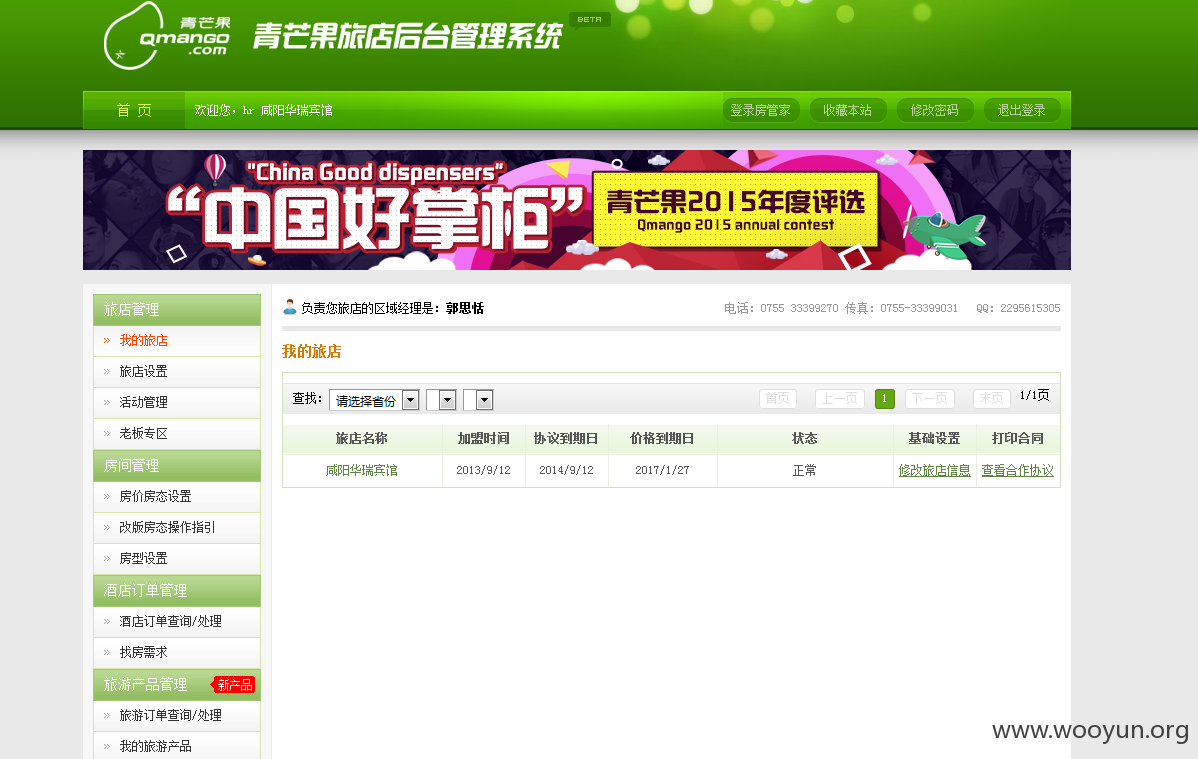Click 状态 column header
The image size is (1198, 759).
click(805, 438)
